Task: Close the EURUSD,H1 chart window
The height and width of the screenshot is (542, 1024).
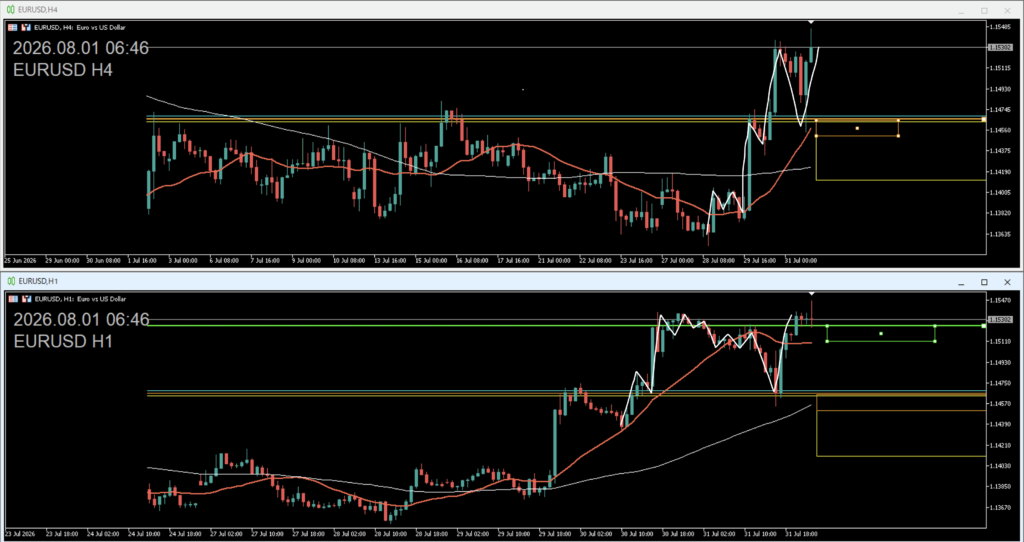Action: (1008, 282)
